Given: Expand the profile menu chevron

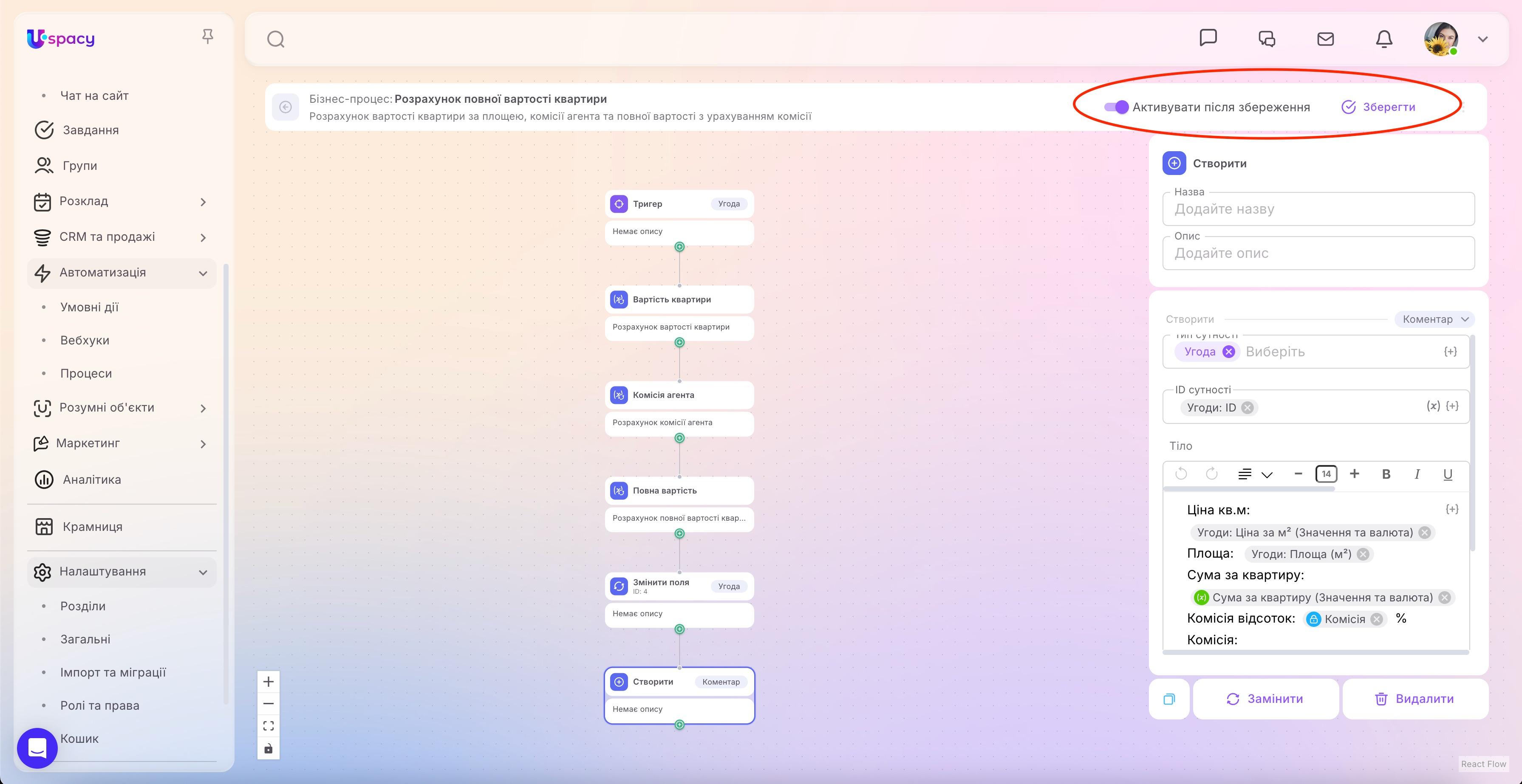Looking at the screenshot, I should point(1482,39).
